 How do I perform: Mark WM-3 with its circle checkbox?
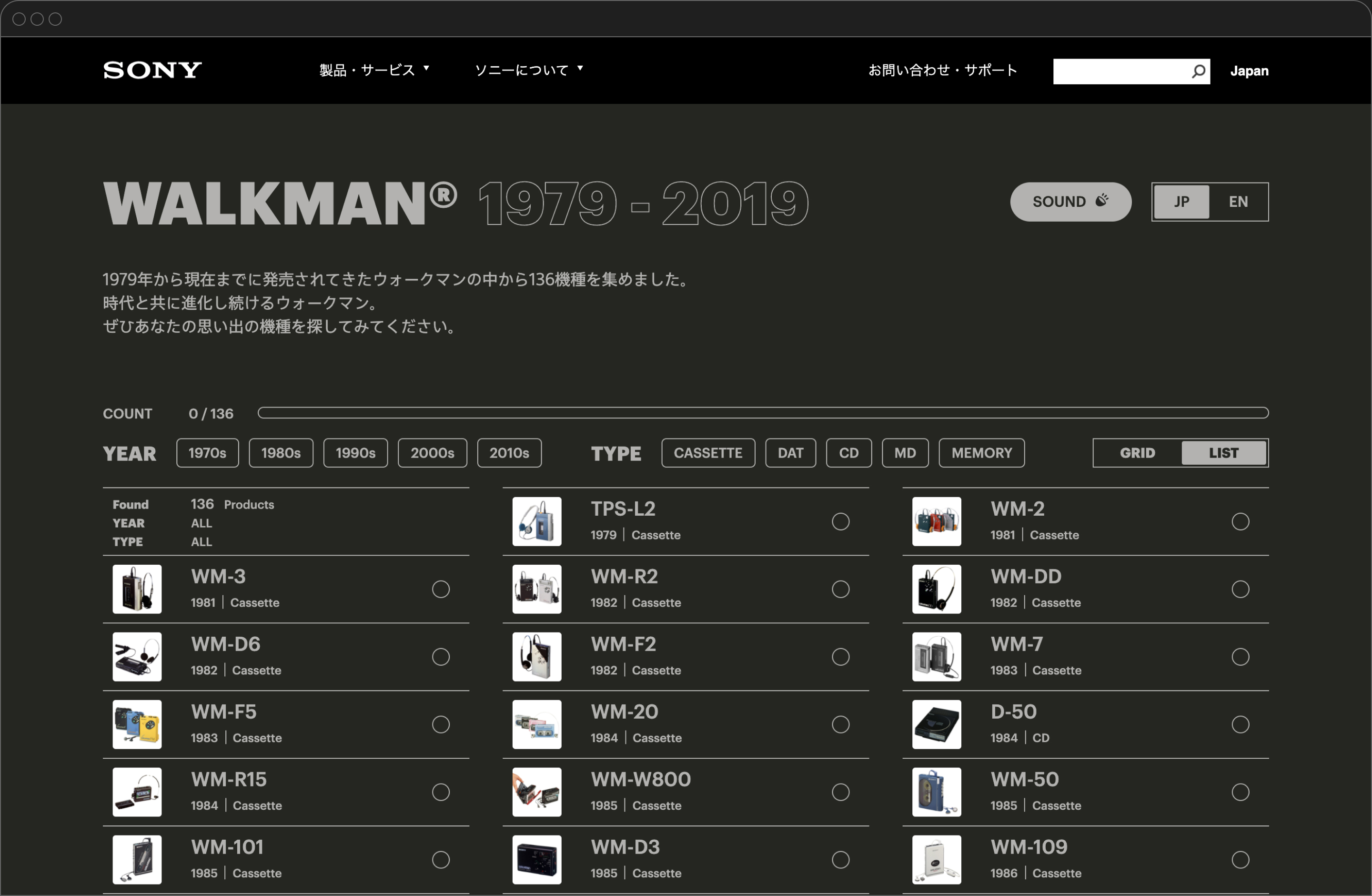pyautogui.click(x=441, y=589)
